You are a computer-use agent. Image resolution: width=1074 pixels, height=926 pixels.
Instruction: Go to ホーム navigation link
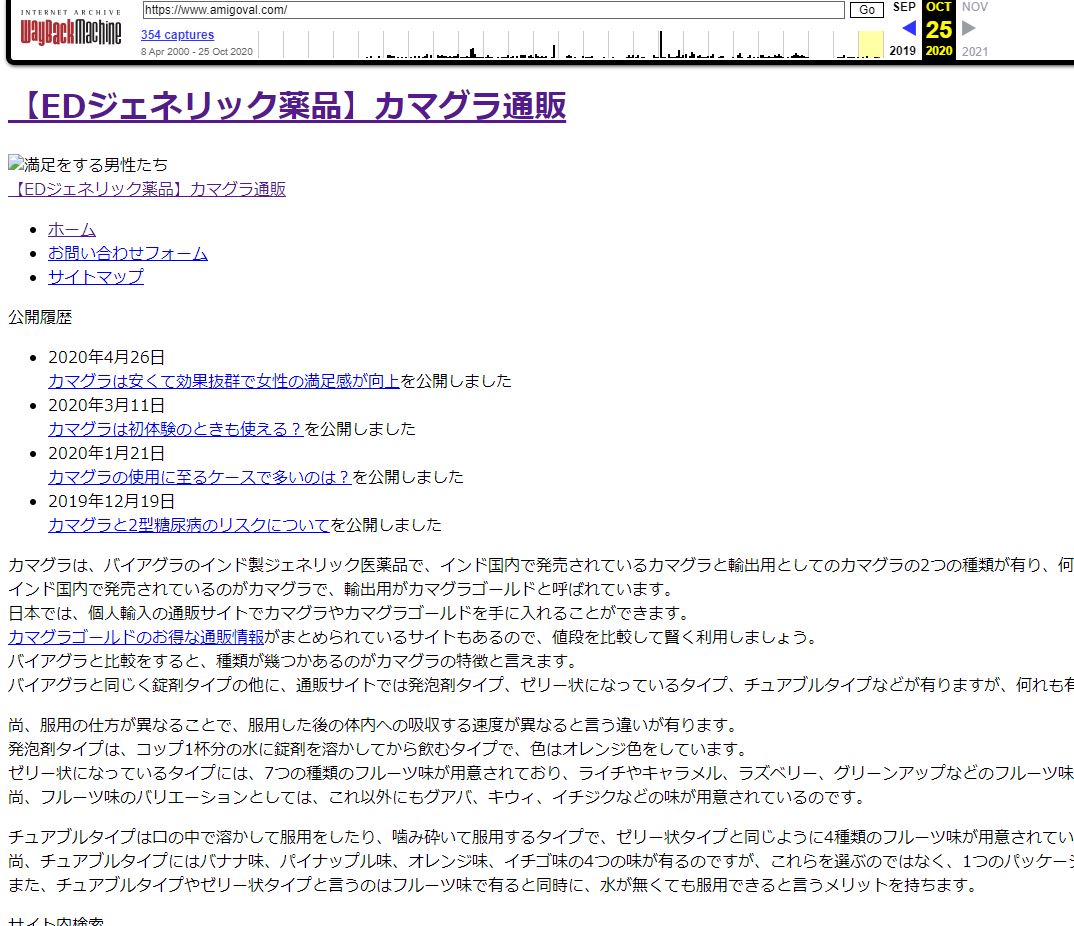pos(72,229)
